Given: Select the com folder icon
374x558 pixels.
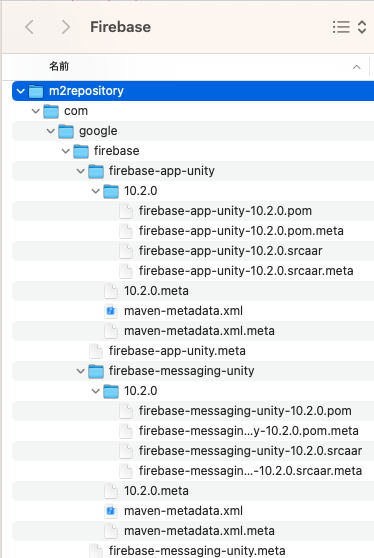Looking at the screenshot, I should (51, 111).
